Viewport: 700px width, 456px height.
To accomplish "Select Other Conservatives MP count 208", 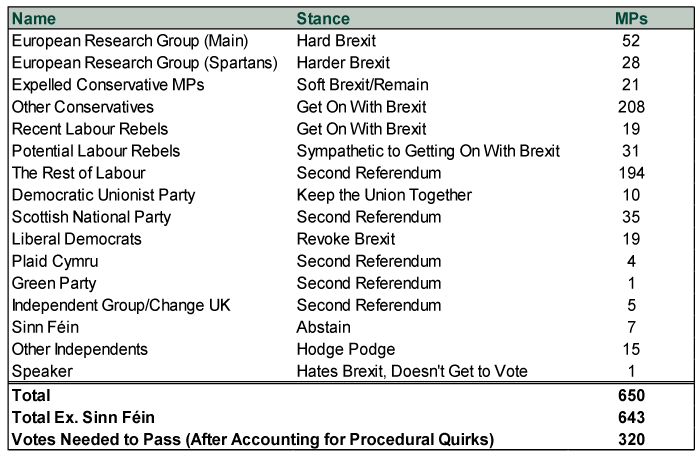I will [x=631, y=107].
